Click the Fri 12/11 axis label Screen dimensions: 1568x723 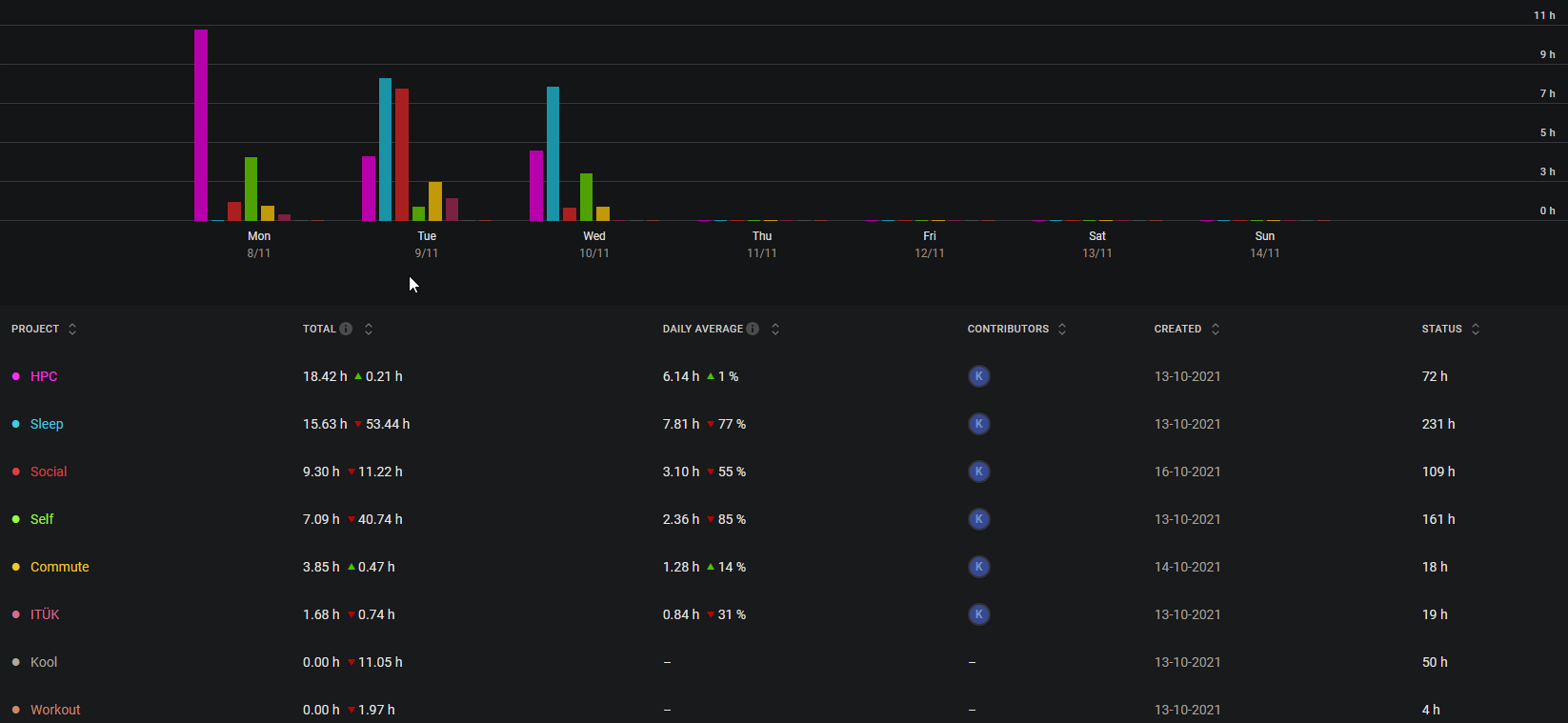(930, 244)
